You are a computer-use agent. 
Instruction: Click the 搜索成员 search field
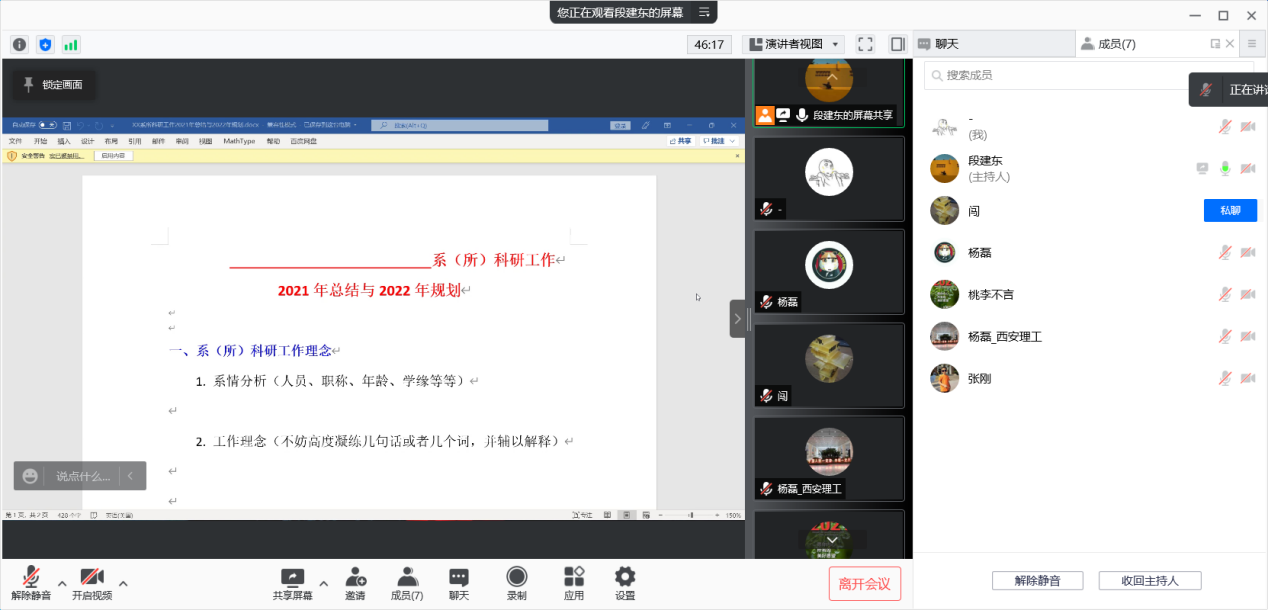coord(1060,75)
